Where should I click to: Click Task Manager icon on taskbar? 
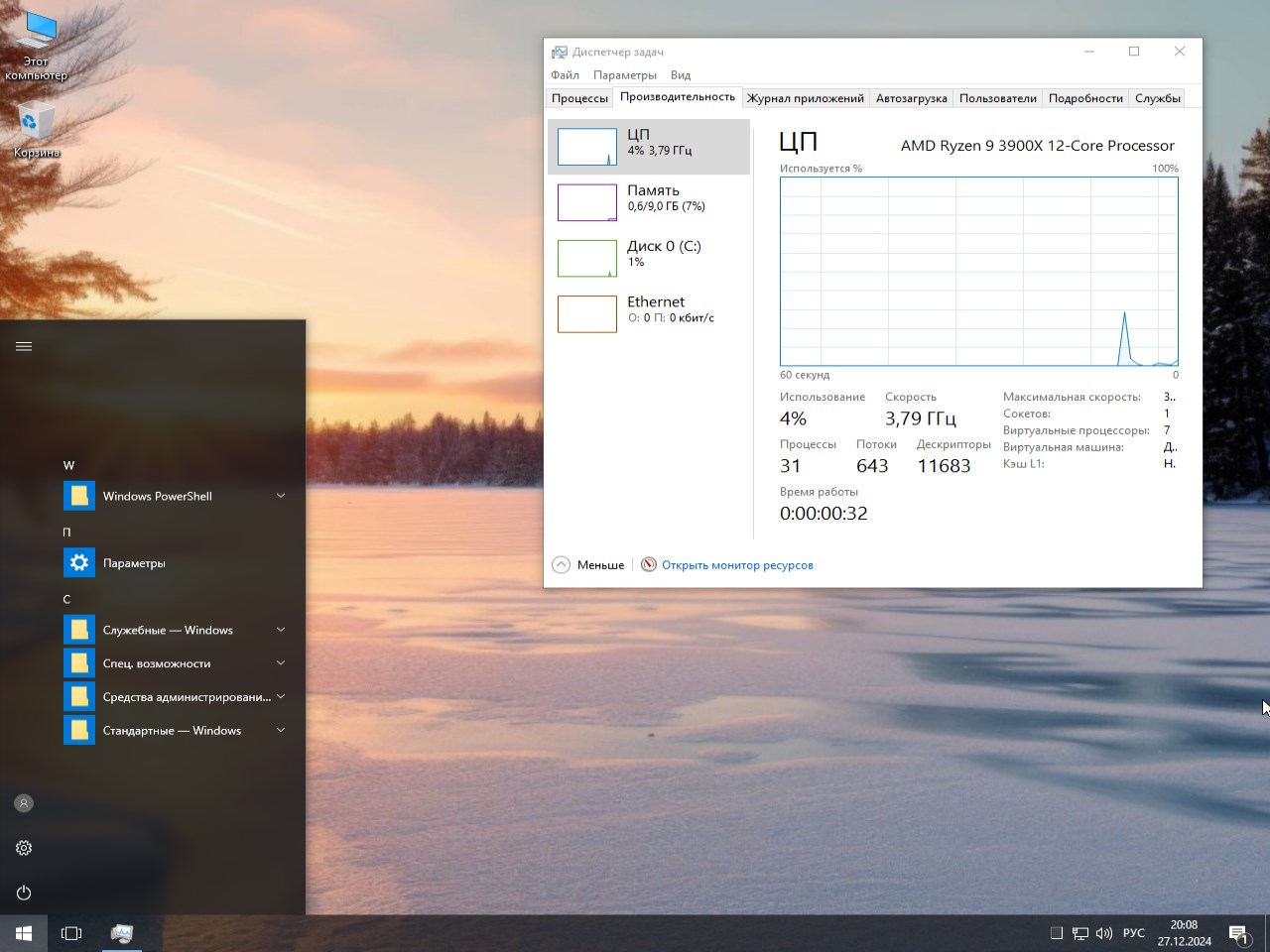click(121, 933)
